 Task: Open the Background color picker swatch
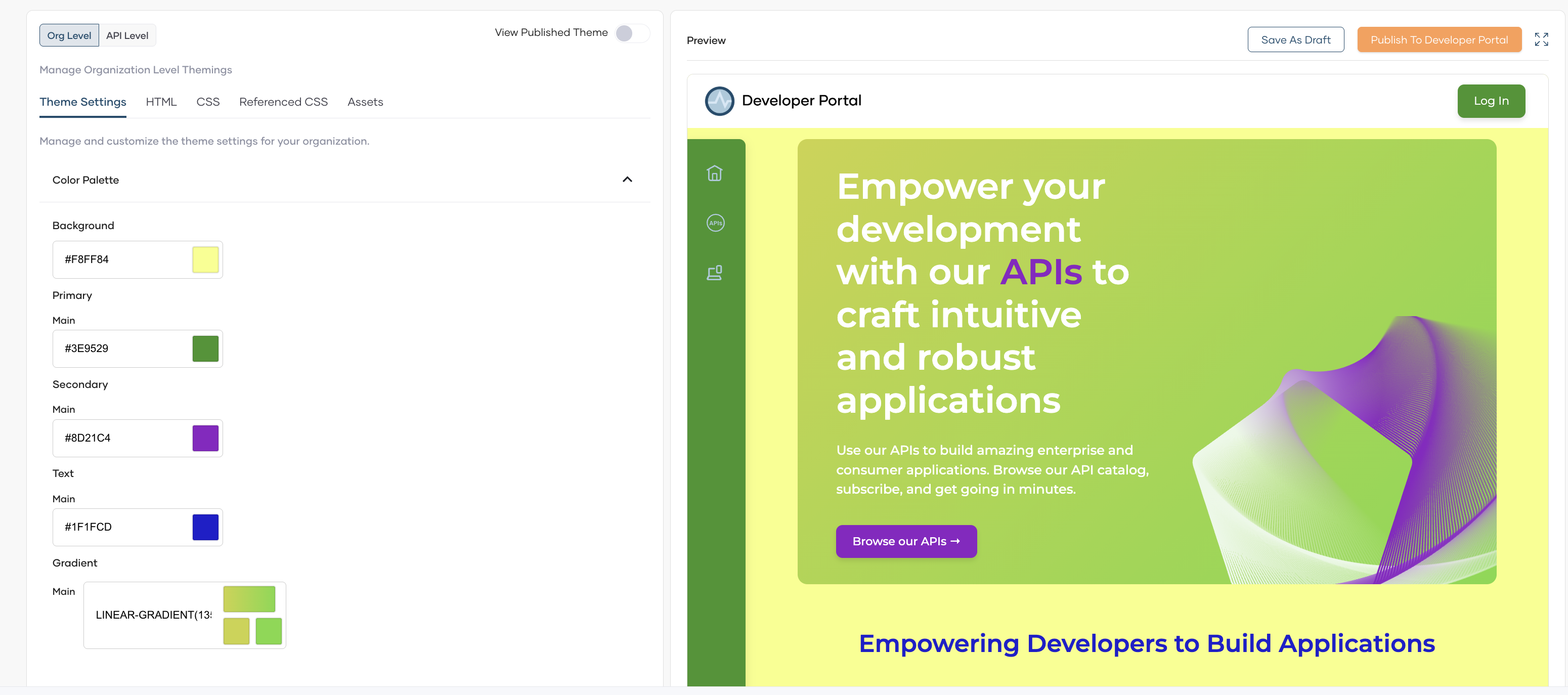tap(206, 259)
